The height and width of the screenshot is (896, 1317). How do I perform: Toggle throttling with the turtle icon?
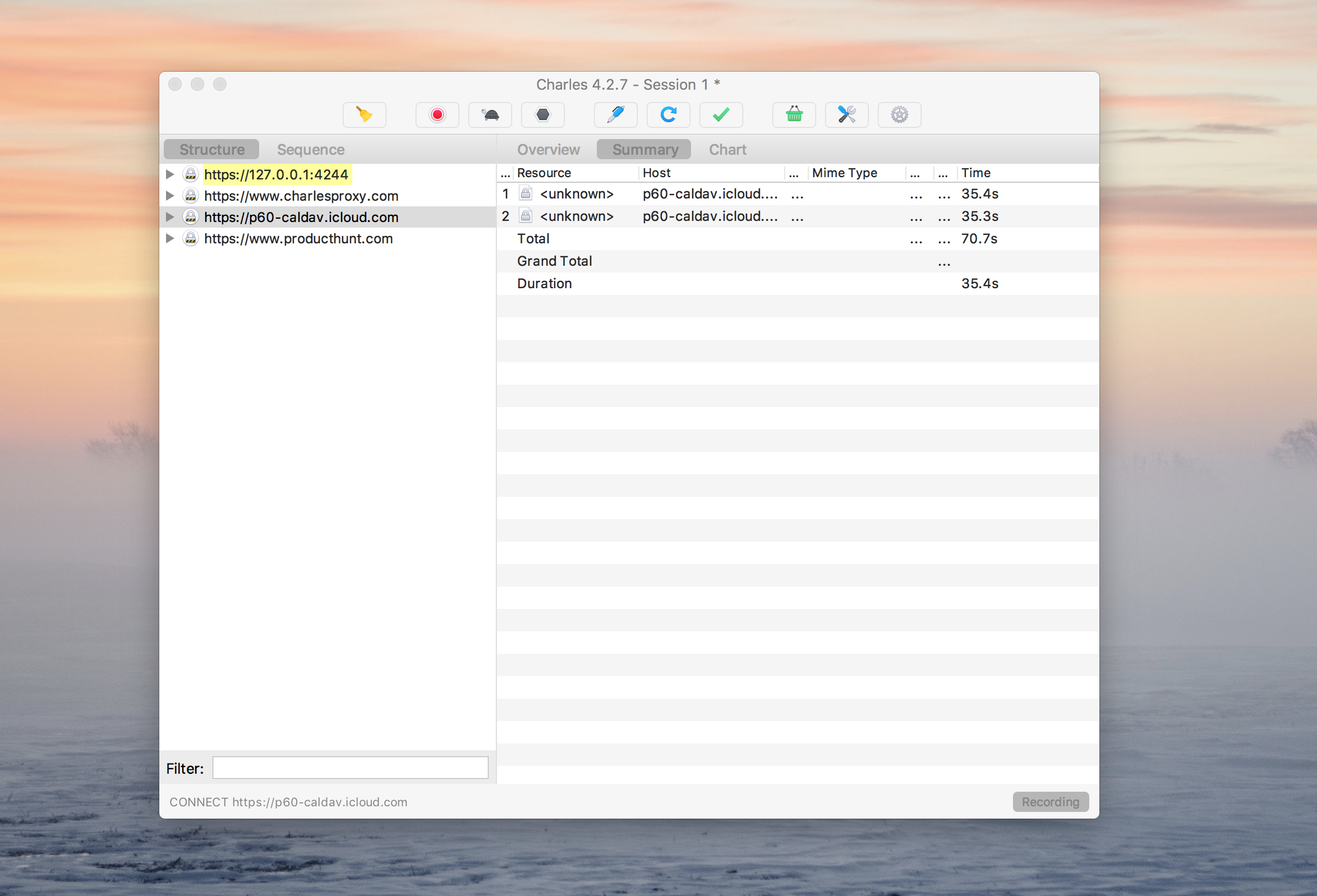[x=490, y=115]
